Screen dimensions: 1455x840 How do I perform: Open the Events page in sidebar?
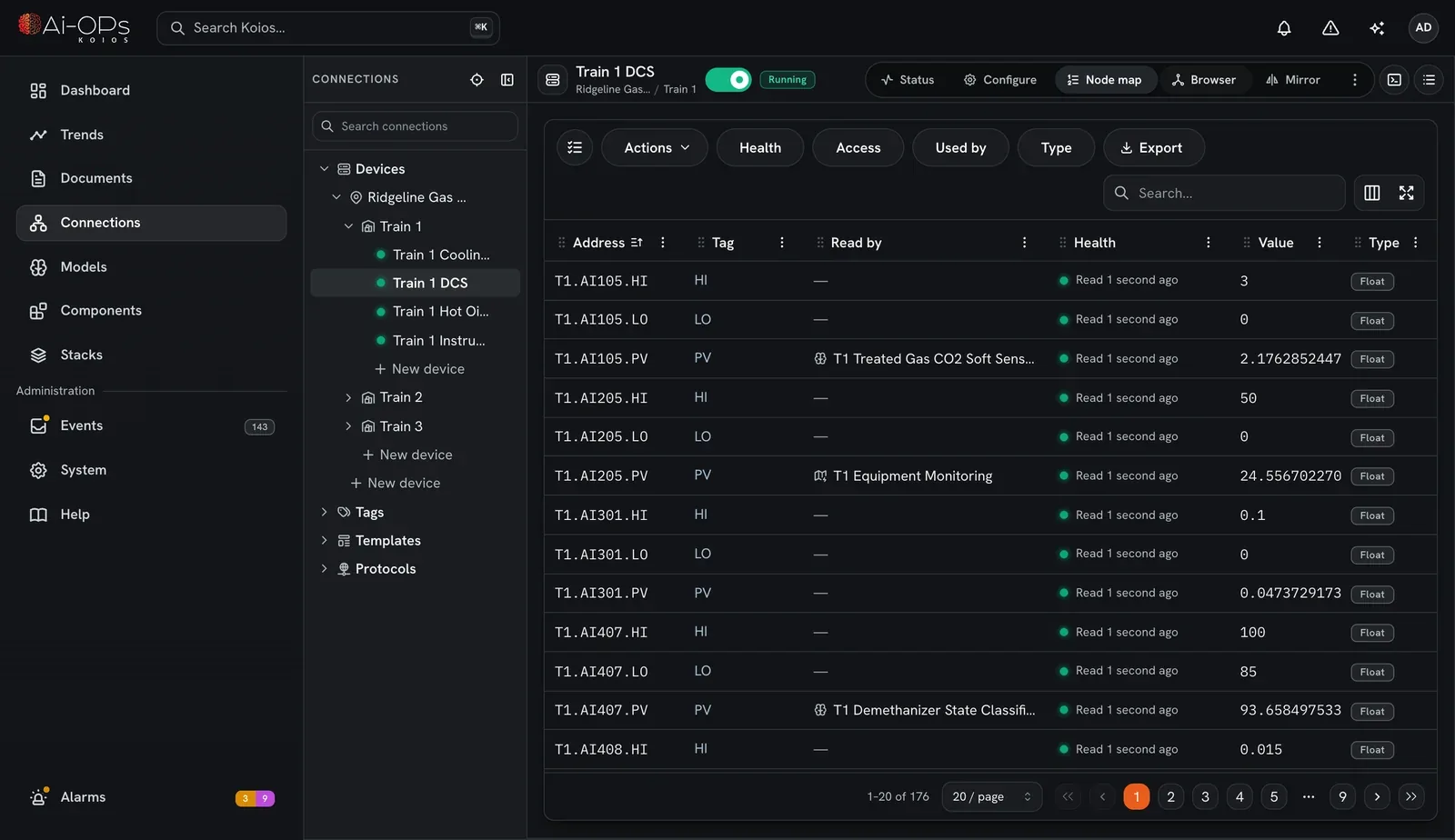[x=151, y=425]
